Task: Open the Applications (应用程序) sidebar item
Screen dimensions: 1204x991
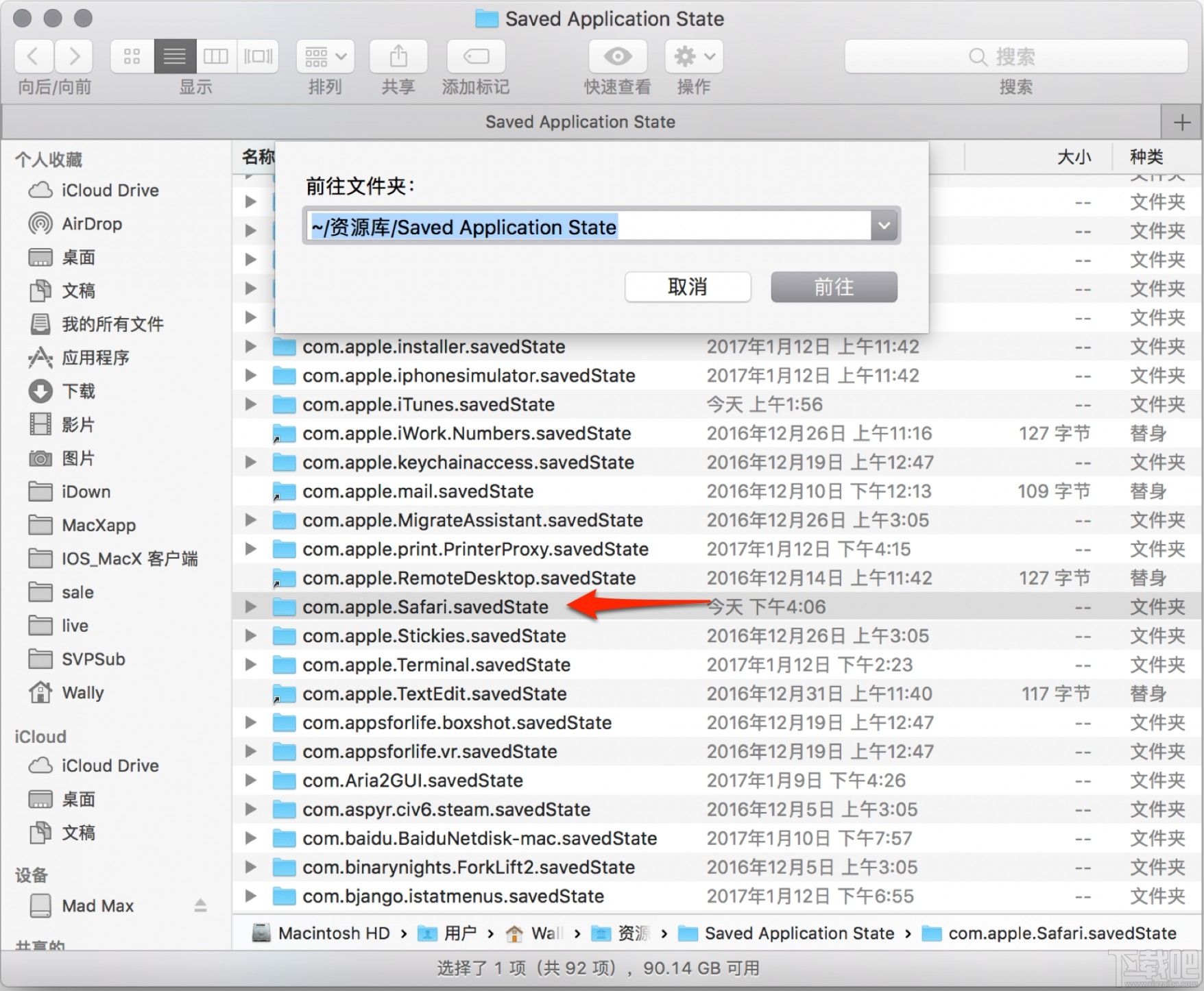Action: [96, 357]
